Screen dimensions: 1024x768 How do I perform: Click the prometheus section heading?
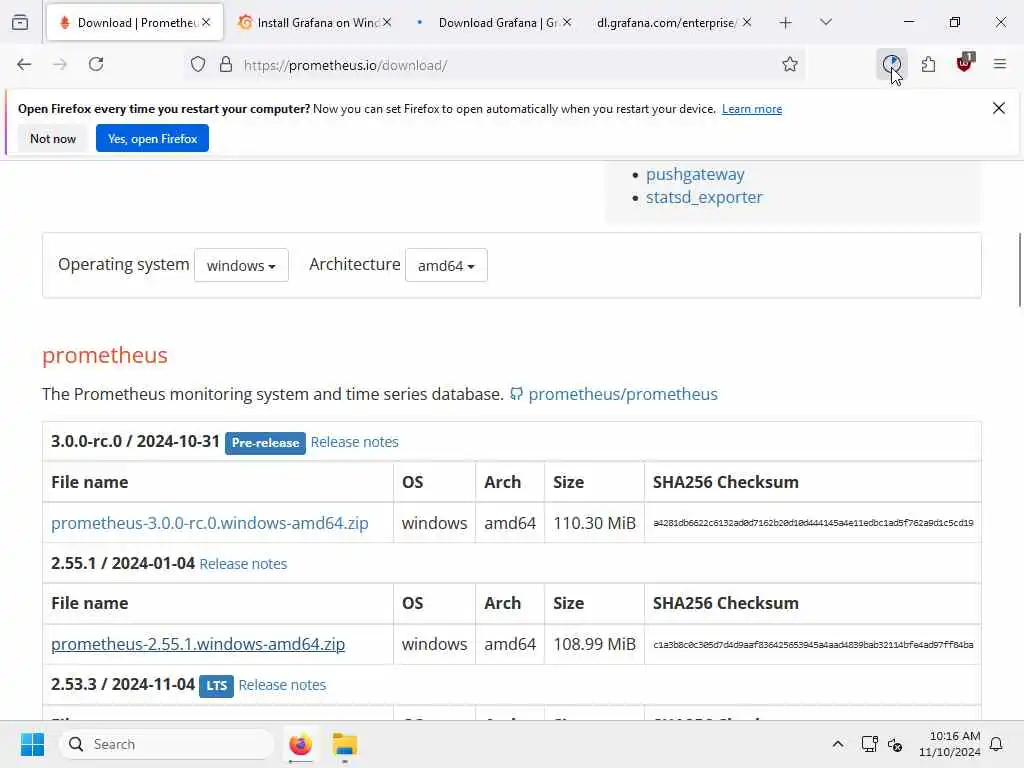[x=104, y=355]
